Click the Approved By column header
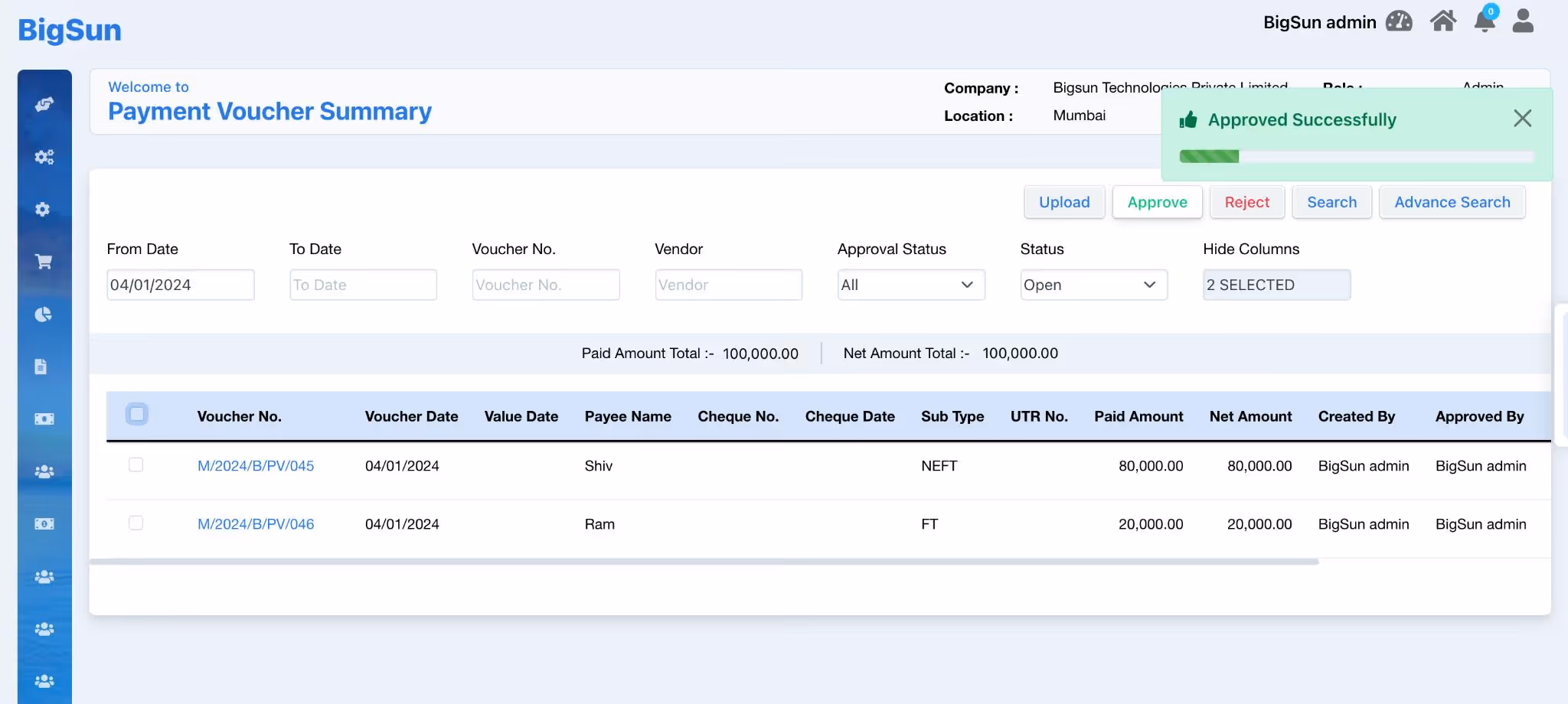Screen dimensions: 1568x704 pos(1479,416)
